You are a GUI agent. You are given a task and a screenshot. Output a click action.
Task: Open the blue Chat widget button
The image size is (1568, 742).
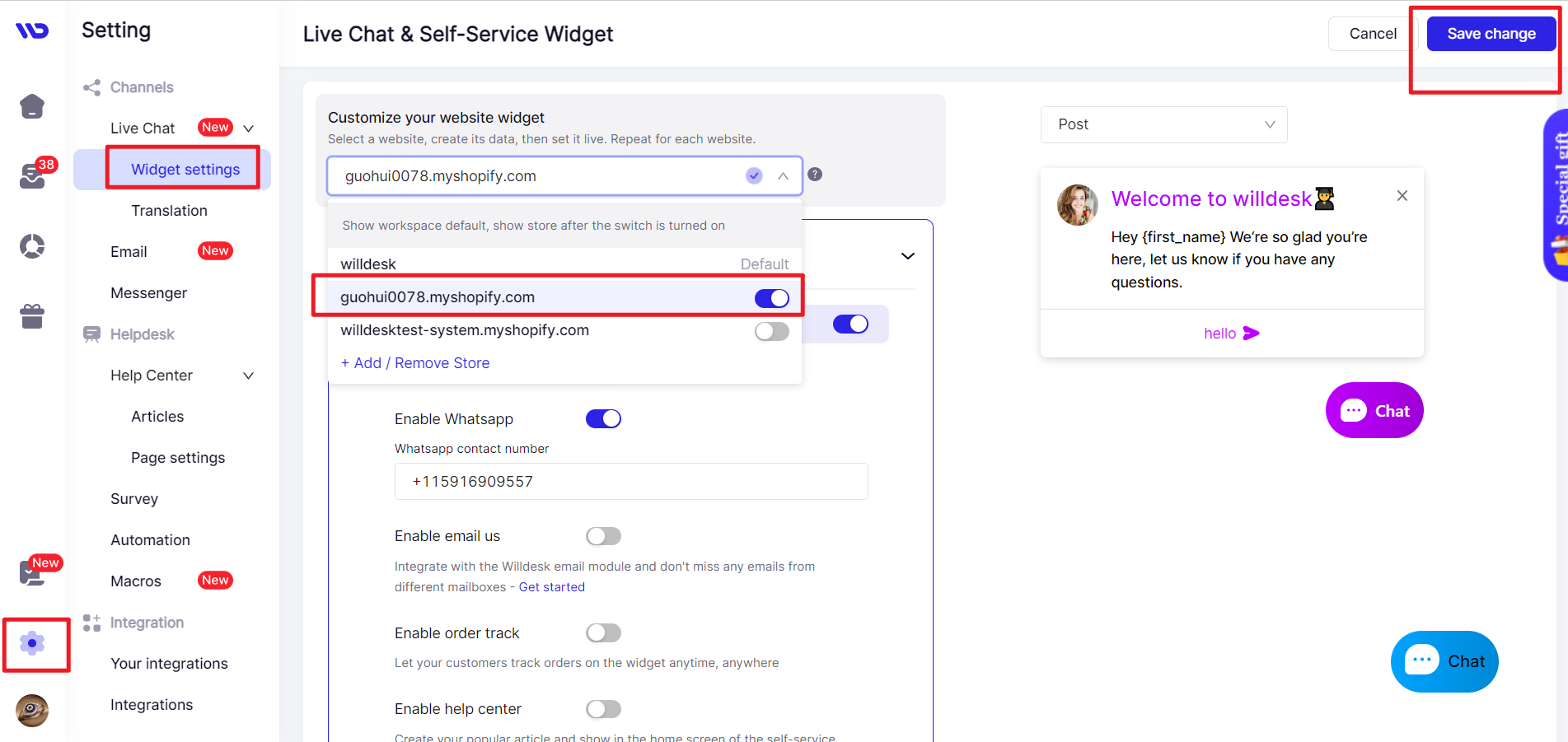pos(1444,661)
